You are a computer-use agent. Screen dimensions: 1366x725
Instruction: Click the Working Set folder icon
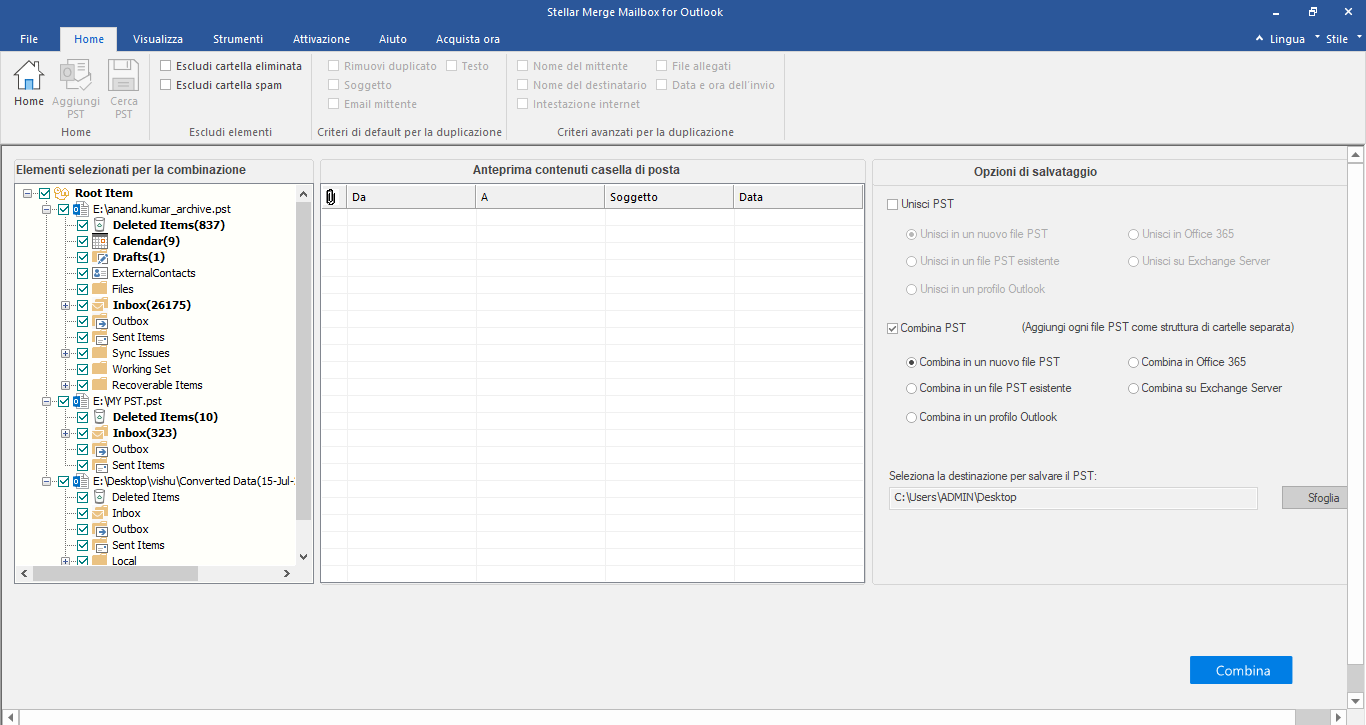100,369
